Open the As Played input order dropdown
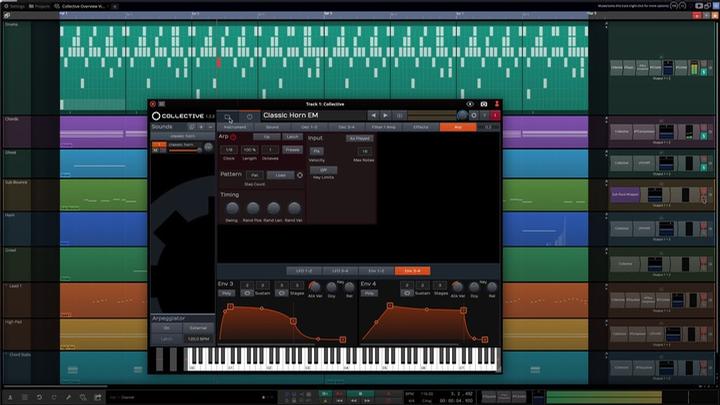Image resolution: width=720 pixels, height=405 pixels. (360, 138)
